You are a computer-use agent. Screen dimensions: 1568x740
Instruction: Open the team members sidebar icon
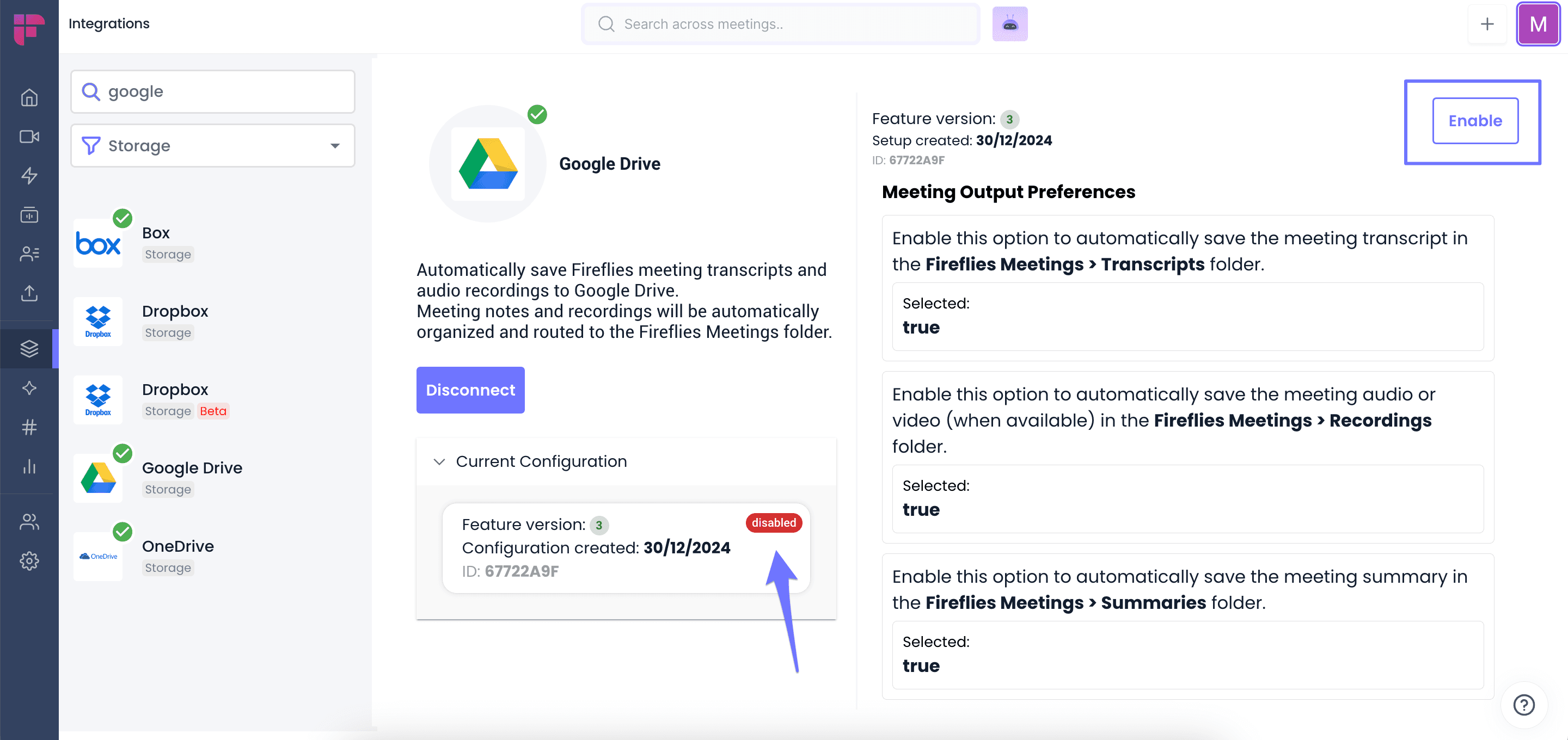(x=29, y=521)
